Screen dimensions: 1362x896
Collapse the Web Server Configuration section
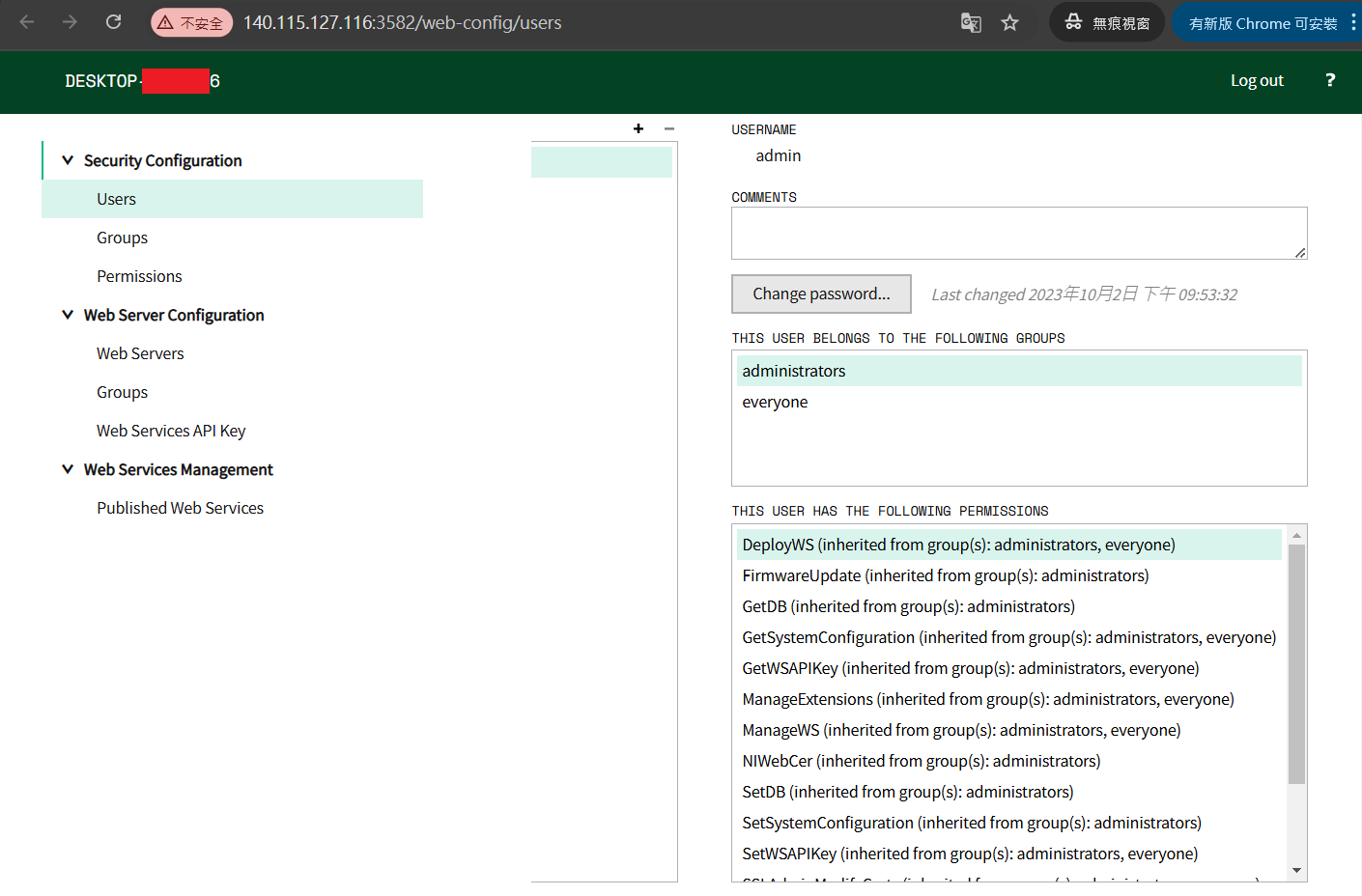pos(68,315)
